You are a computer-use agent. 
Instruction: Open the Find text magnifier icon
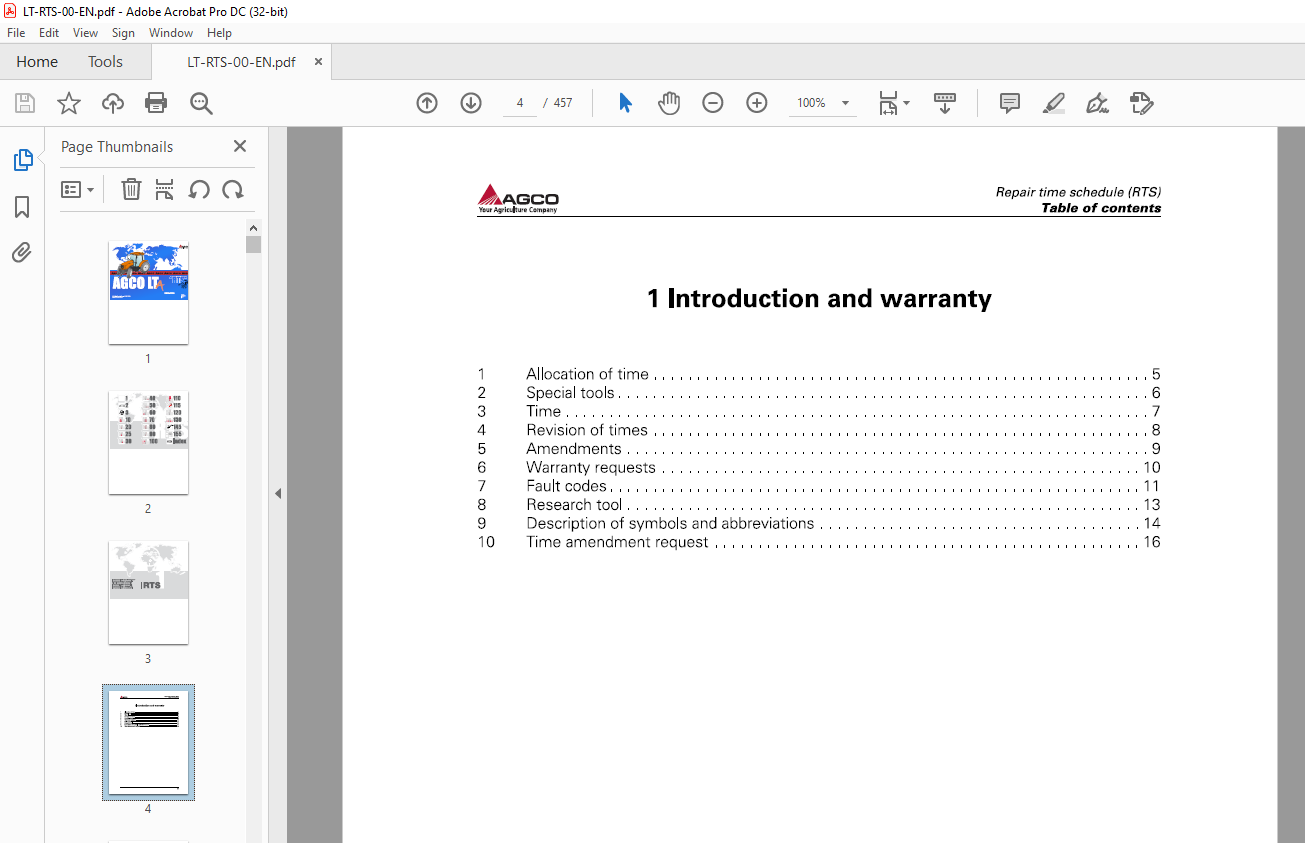pos(201,103)
